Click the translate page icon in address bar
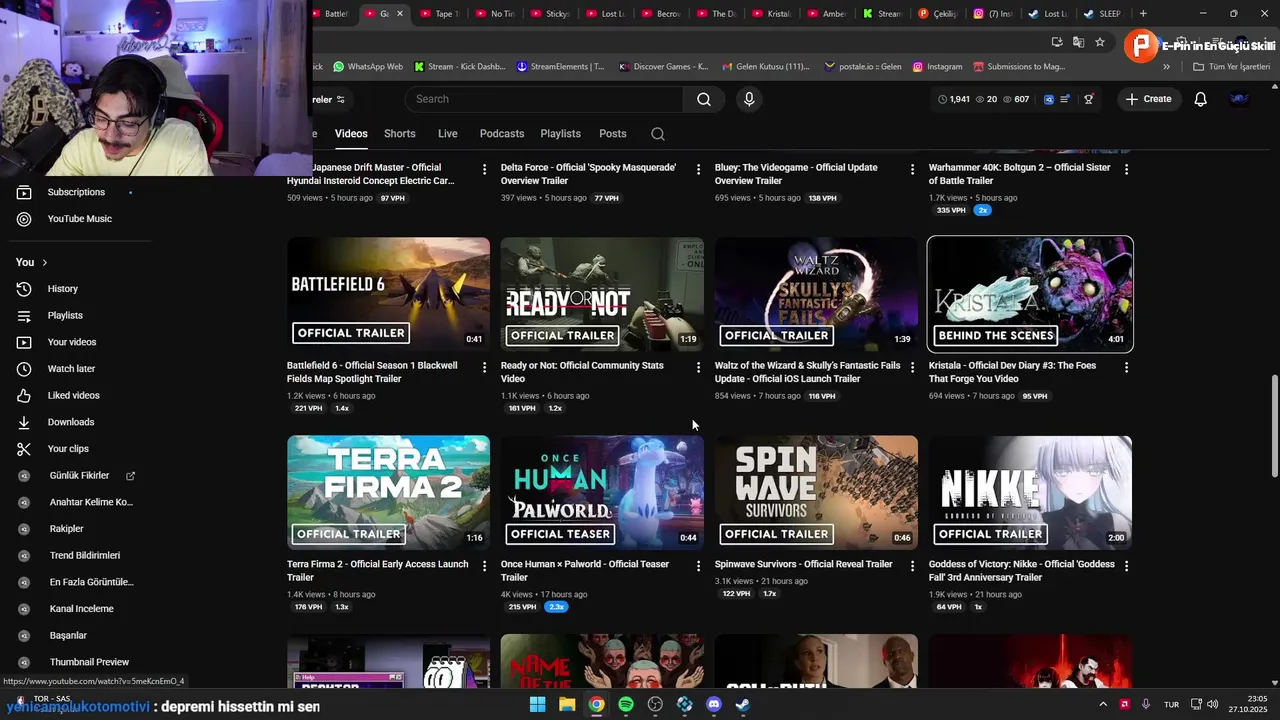The image size is (1280, 720). 1078,42
